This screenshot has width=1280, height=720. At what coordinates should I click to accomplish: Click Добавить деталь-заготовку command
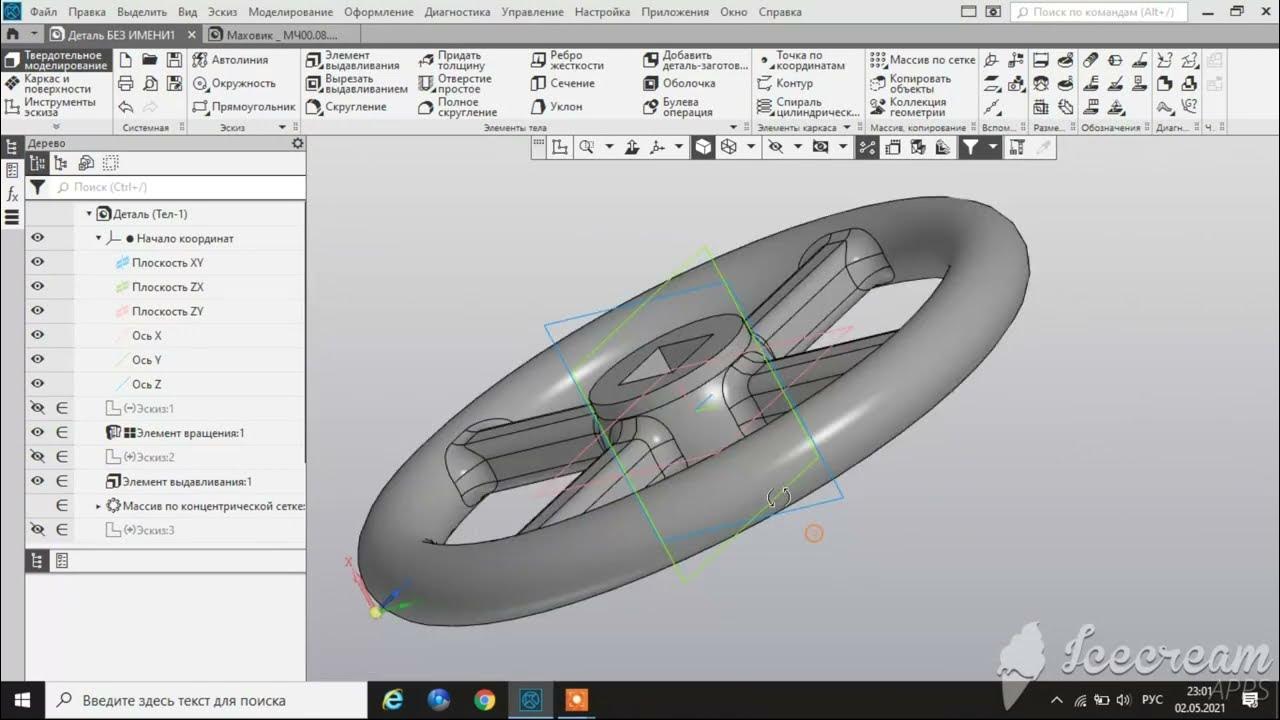(695, 60)
